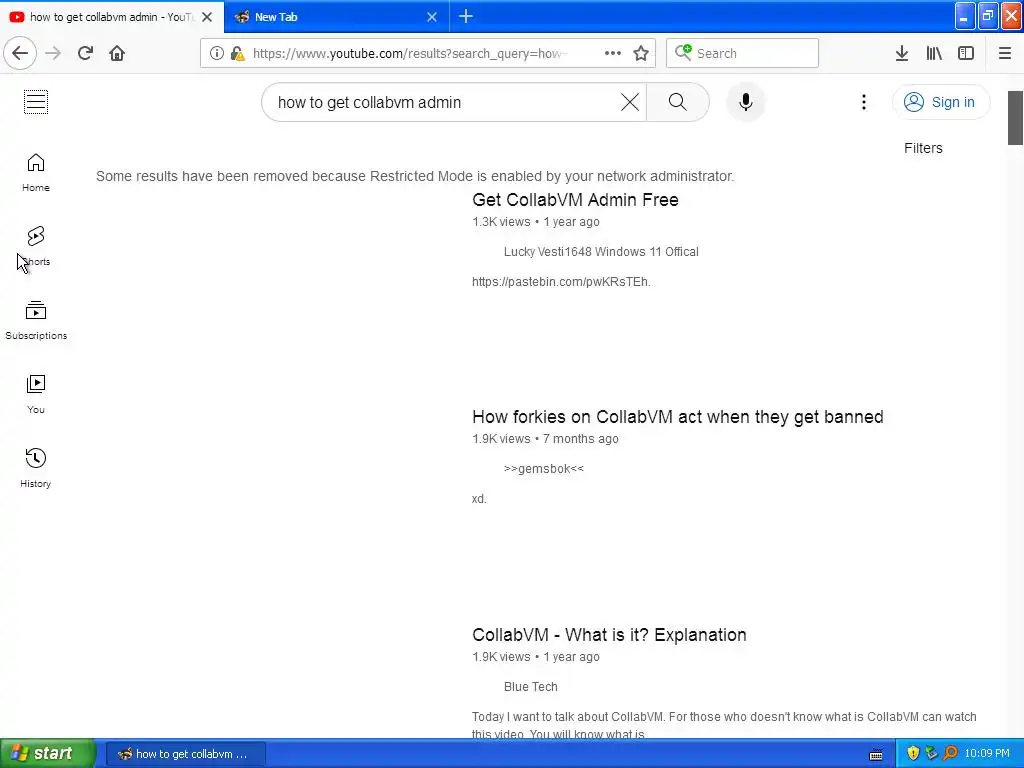
Task: Open the on-screen keyboard tray icon
Action: 876,754
